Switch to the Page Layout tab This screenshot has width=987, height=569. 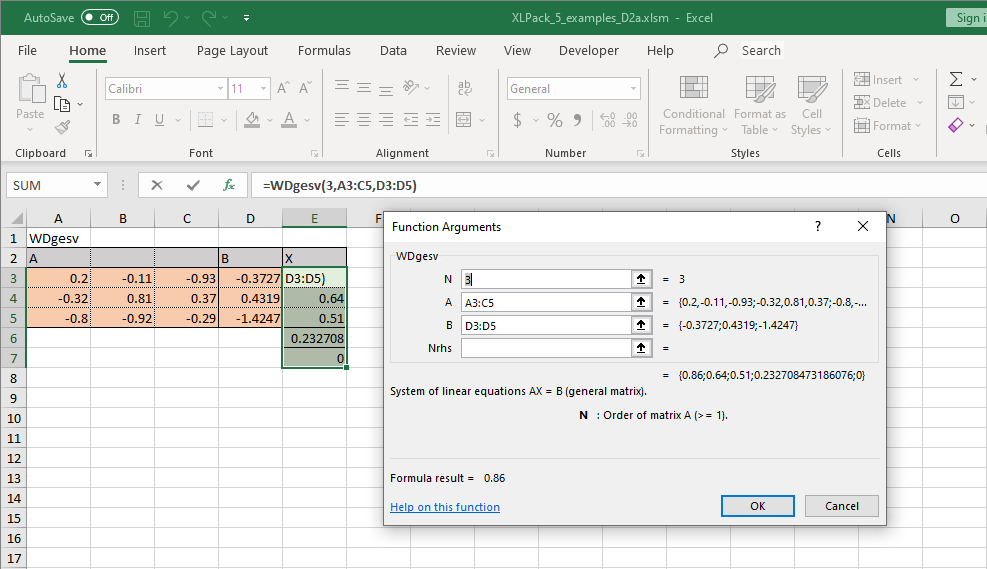coord(232,50)
